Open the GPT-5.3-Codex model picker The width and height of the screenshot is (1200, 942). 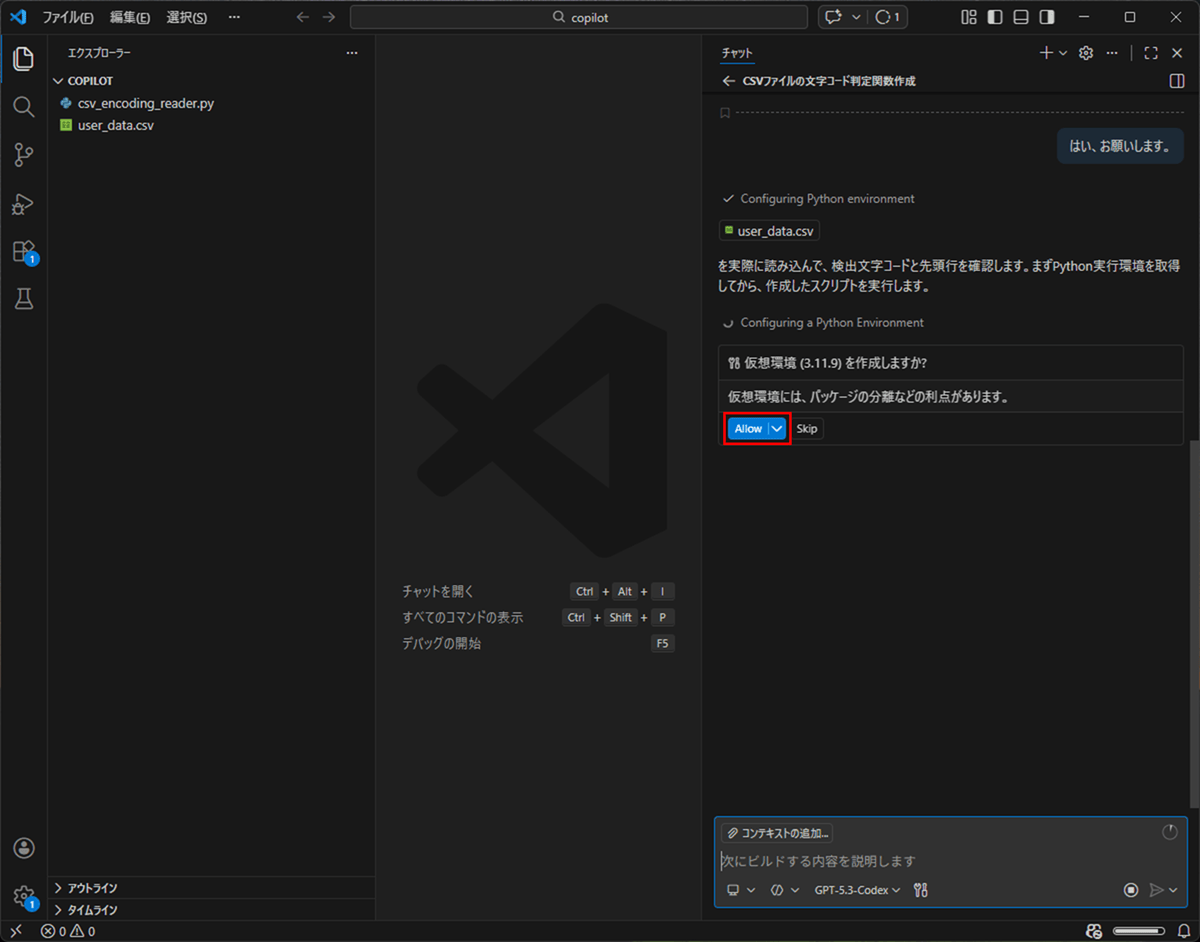[857, 890]
